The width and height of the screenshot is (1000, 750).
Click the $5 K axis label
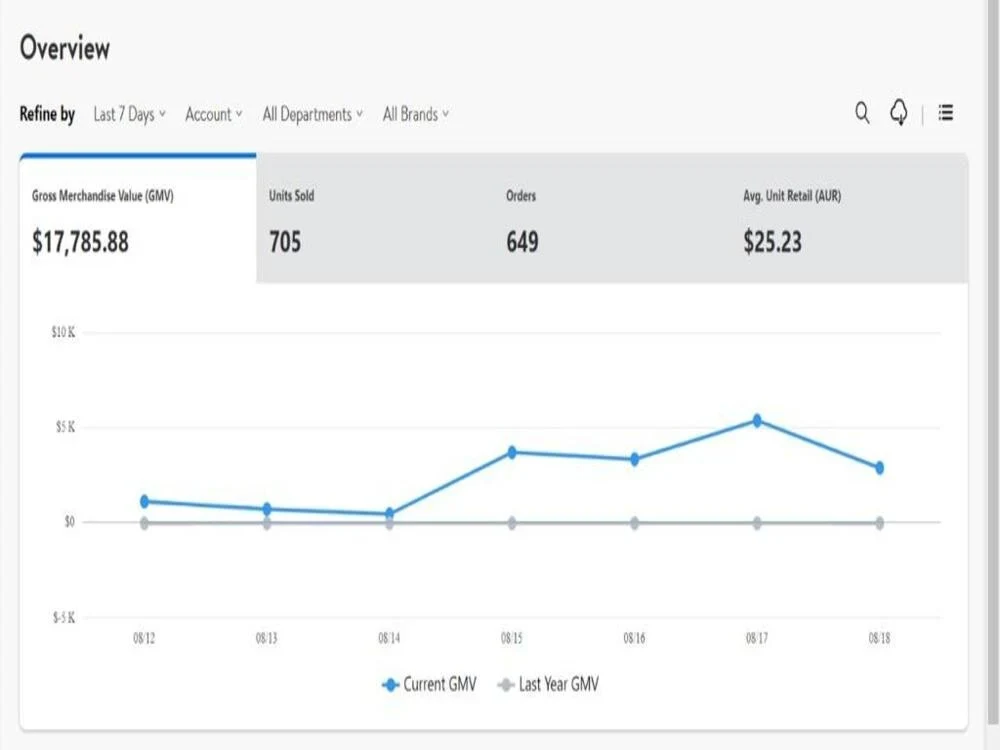click(x=65, y=427)
